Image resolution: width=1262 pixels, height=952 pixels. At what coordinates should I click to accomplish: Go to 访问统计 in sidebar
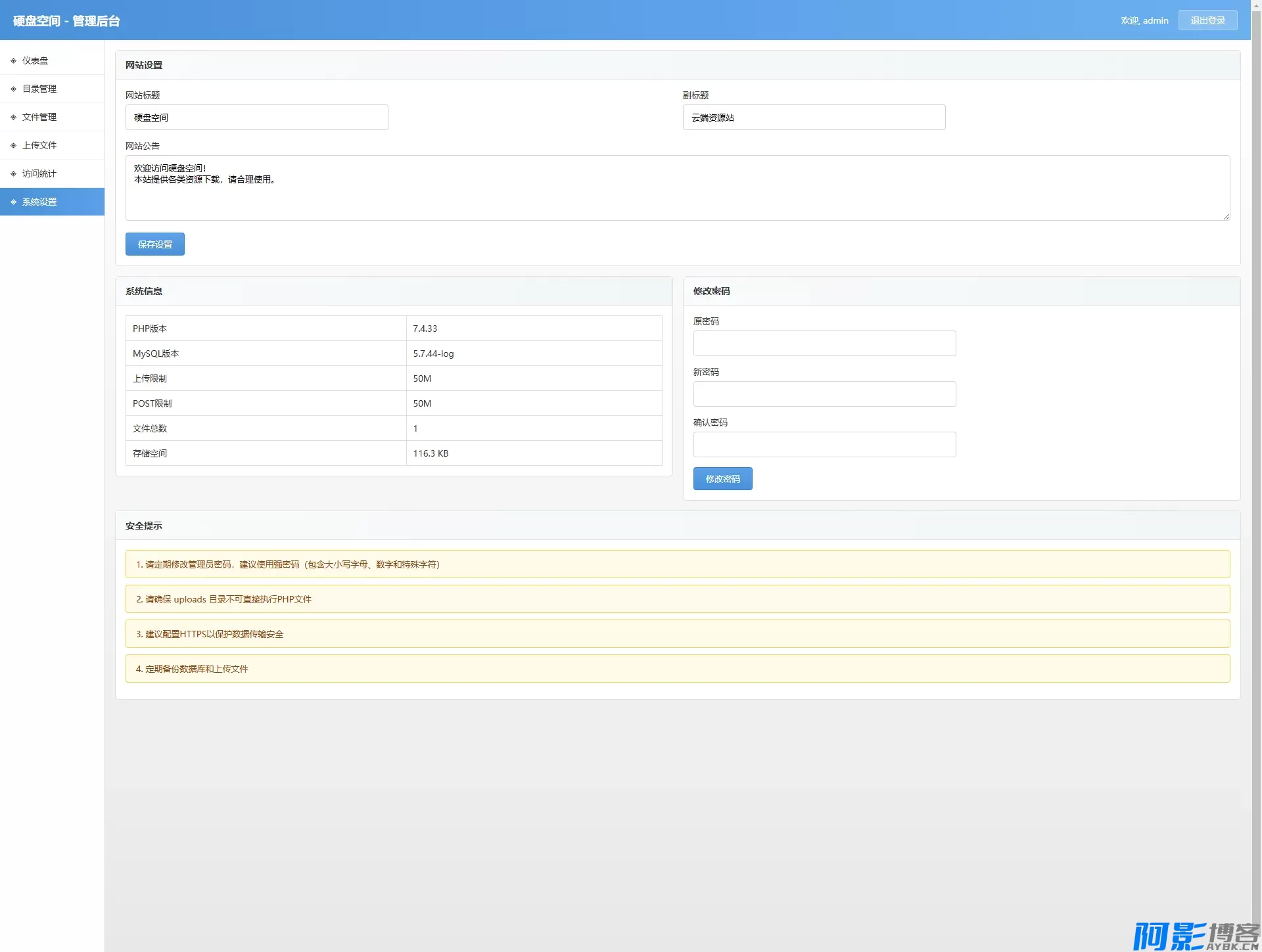39,173
